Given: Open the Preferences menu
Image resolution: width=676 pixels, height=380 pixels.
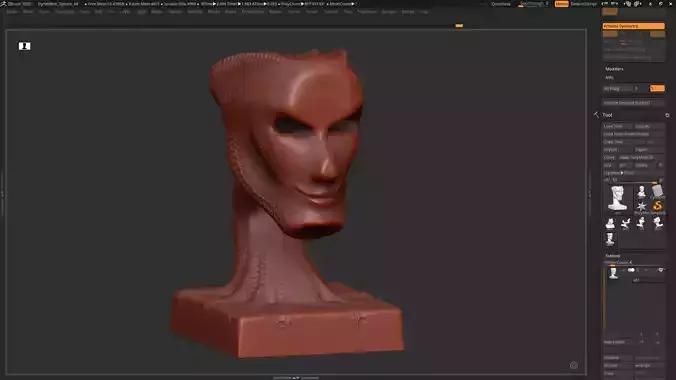Looking at the screenshot, I should [253, 12].
